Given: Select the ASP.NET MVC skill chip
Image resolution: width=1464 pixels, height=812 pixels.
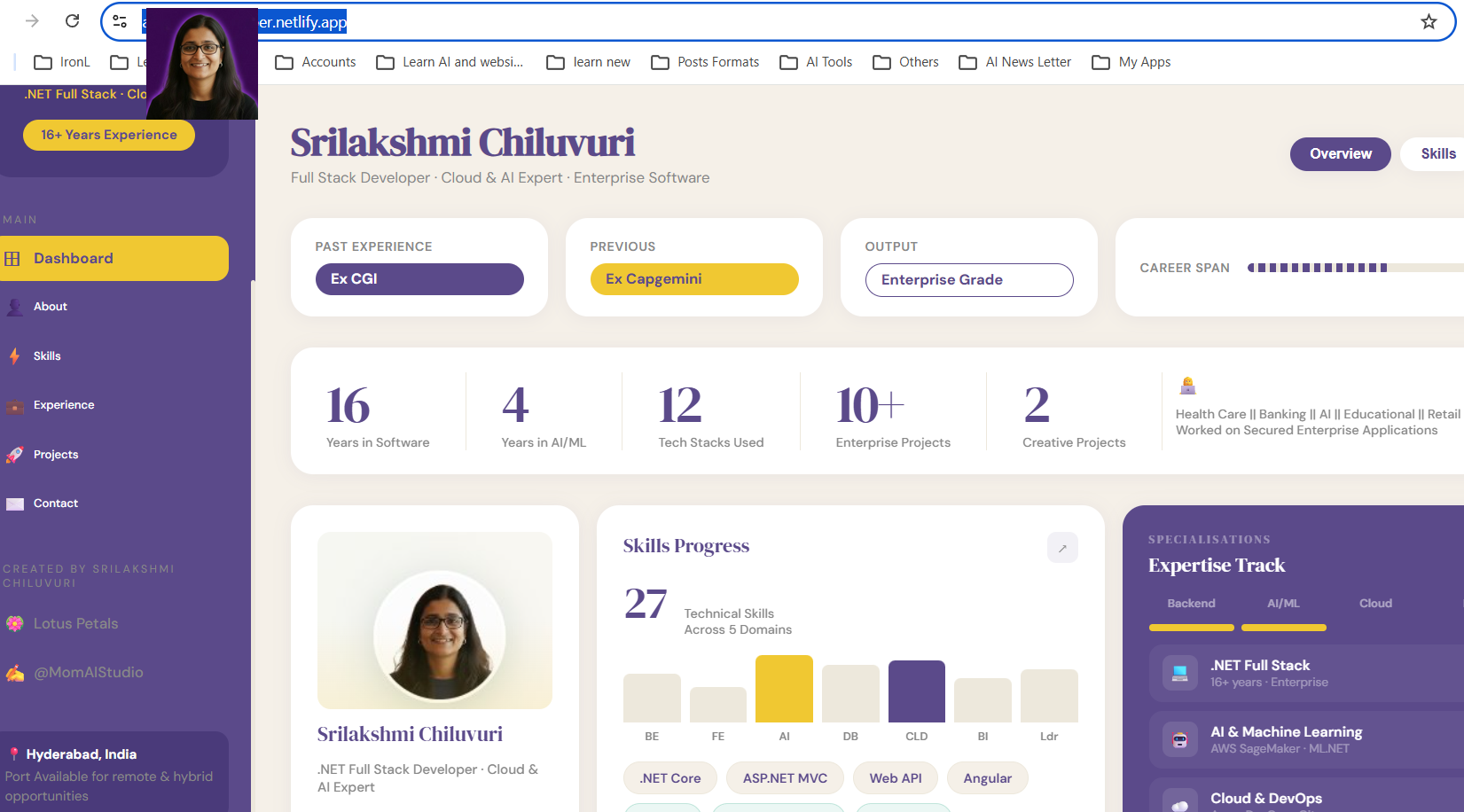Looking at the screenshot, I should pos(785,778).
